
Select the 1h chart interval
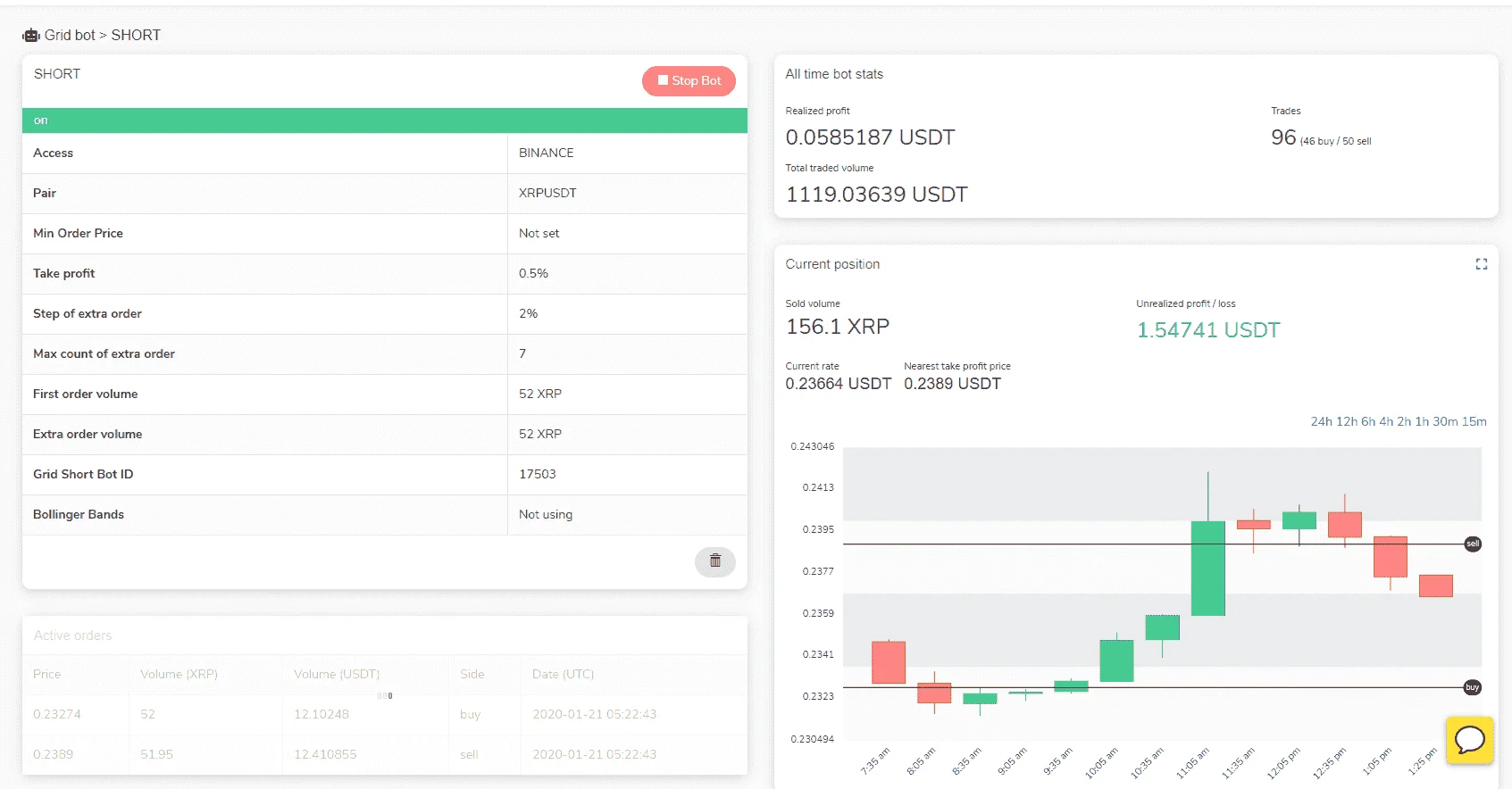[1422, 421]
